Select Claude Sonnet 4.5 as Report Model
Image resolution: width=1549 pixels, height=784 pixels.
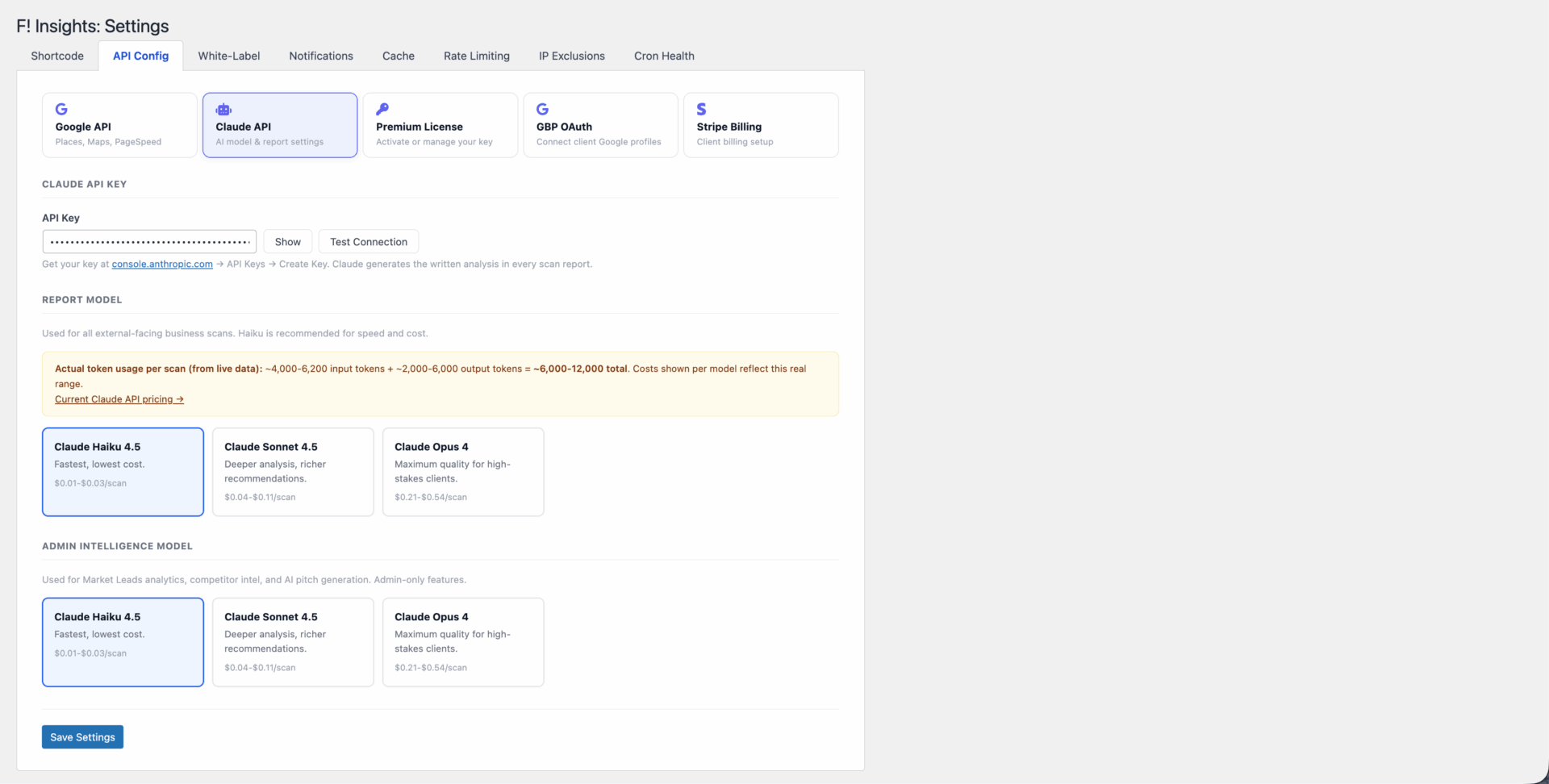(293, 472)
